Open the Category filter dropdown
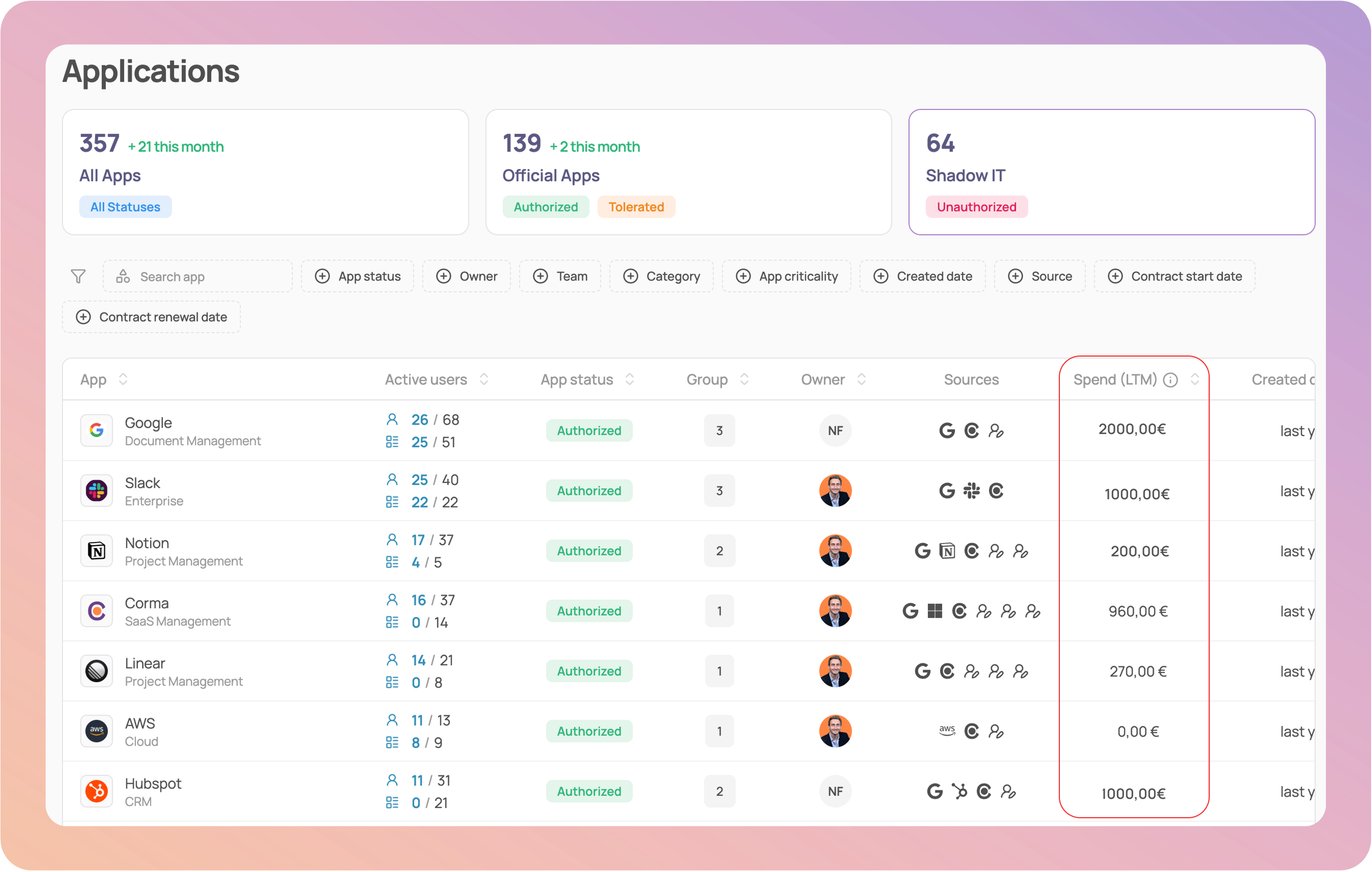This screenshot has width=1372, height=872. pos(661,276)
